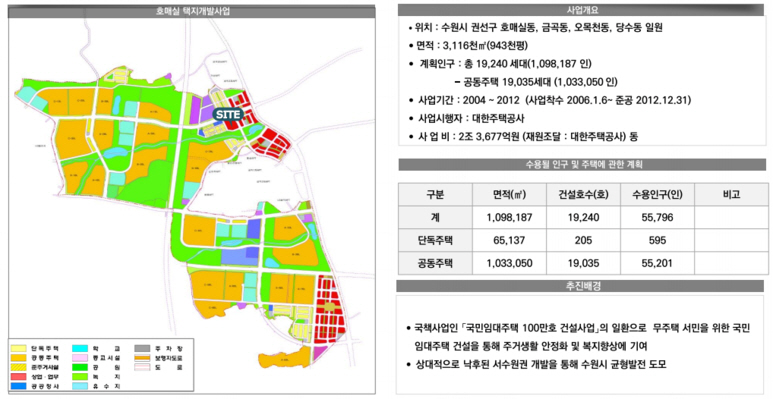Pick the yellow 단독주택 legend swatch

pos(19,348)
